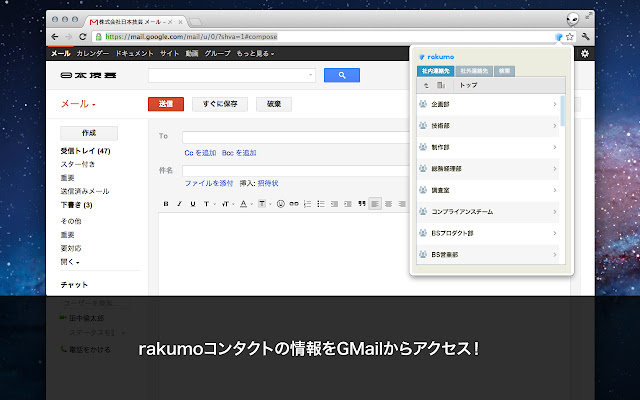Click the blue search button
The height and width of the screenshot is (400, 640).
pyautogui.click(x=342, y=75)
